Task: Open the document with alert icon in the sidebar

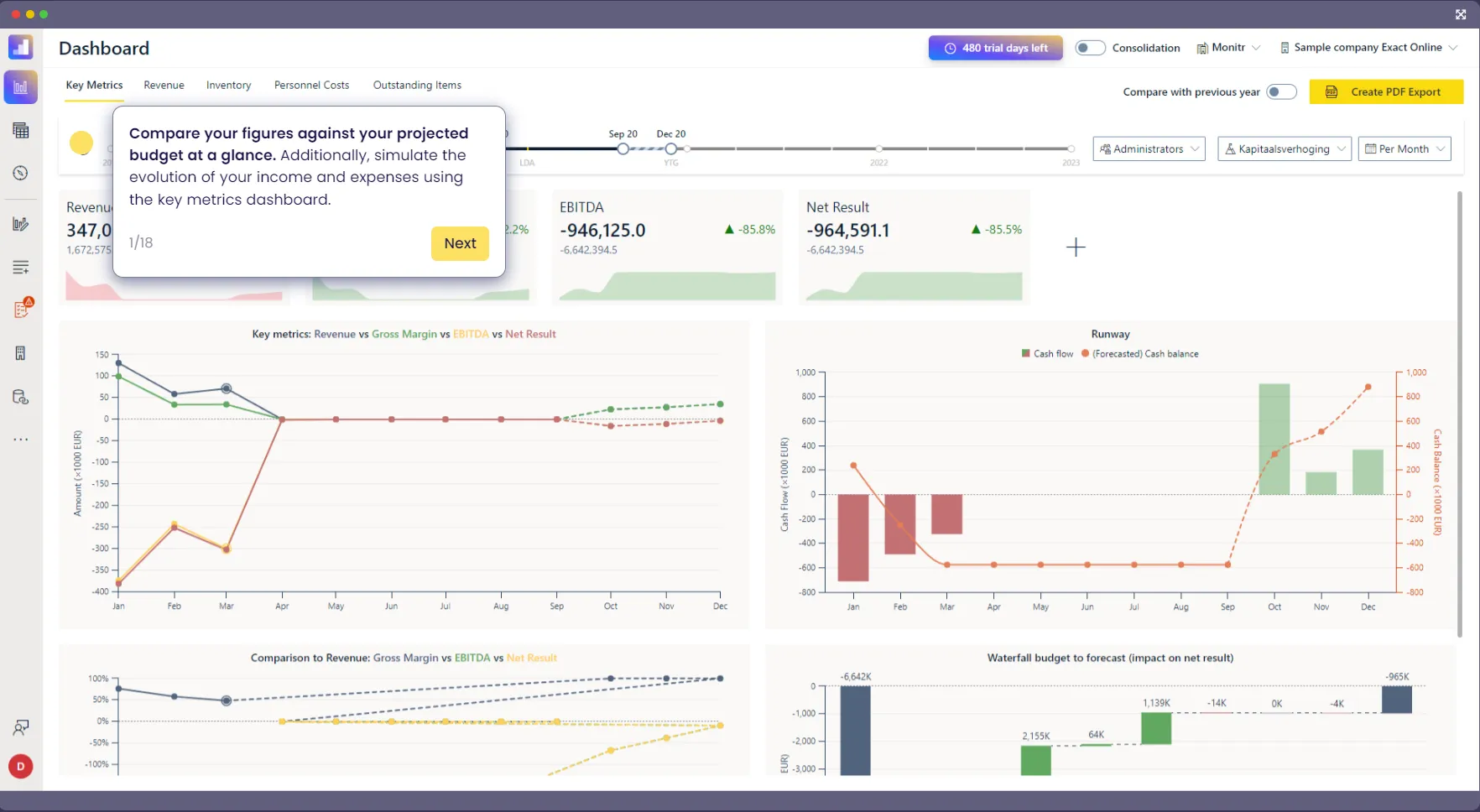Action: point(20,308)
